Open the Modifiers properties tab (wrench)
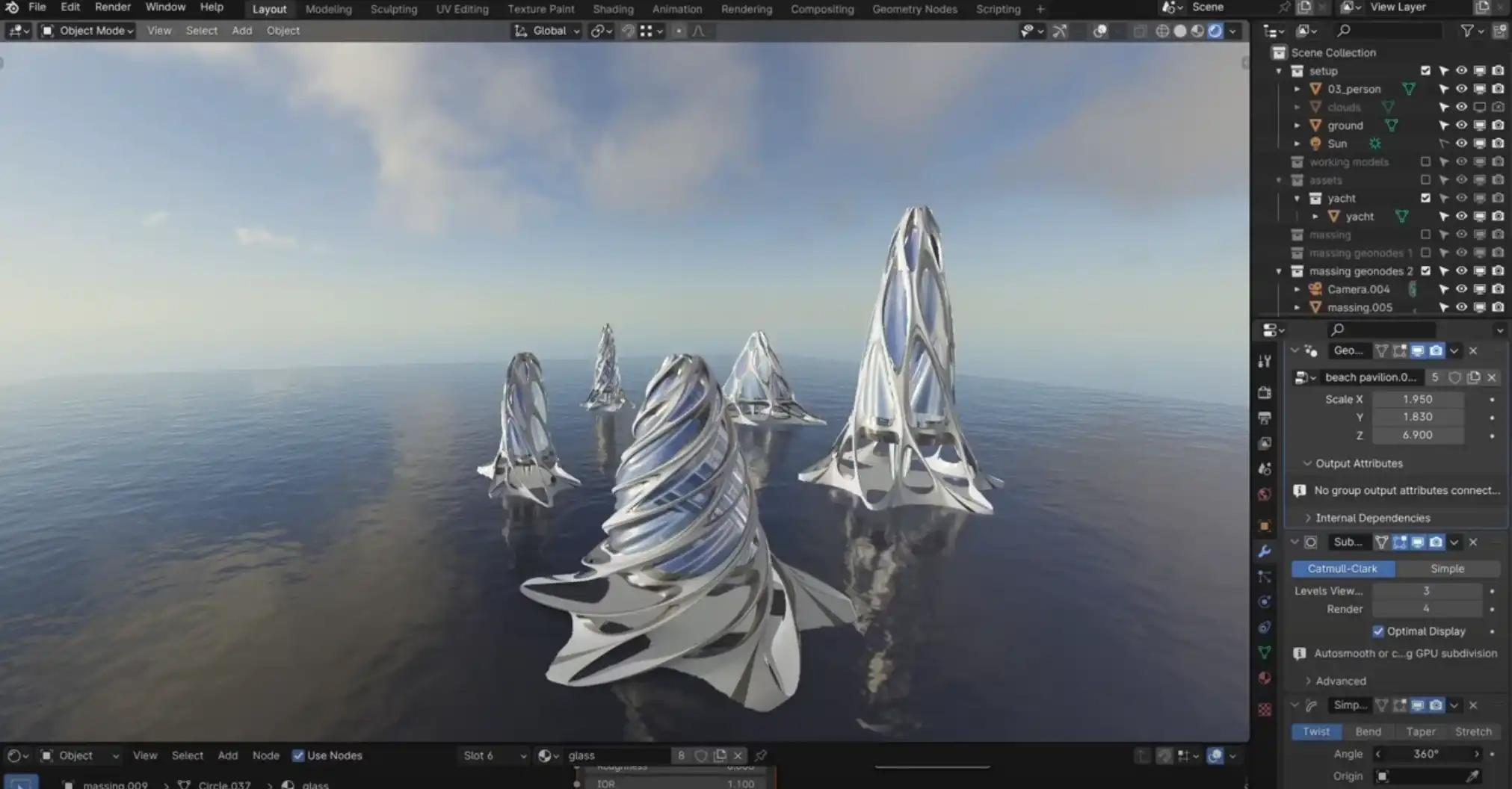This screenshot has height=789, width=1512. (1265, 551)
